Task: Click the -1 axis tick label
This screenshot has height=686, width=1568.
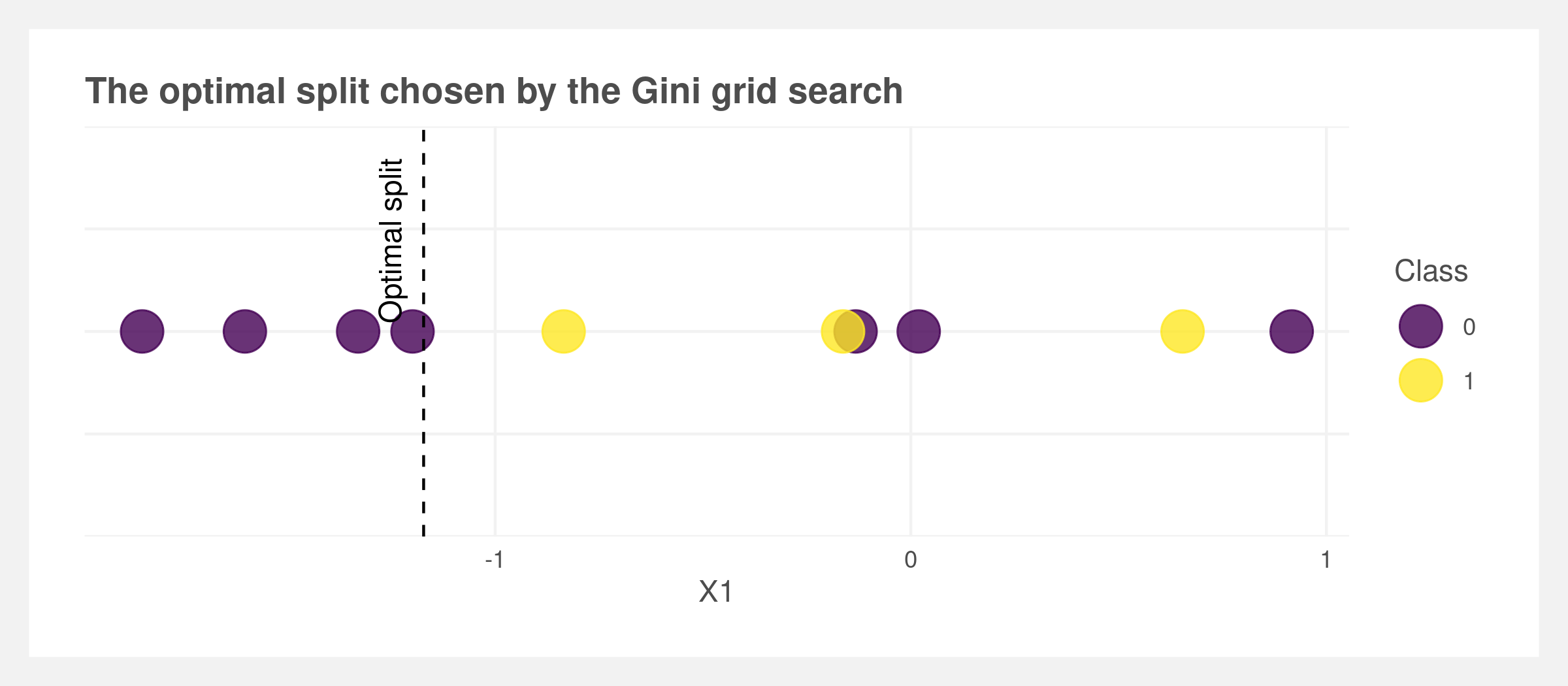Action: coord(494,560)
